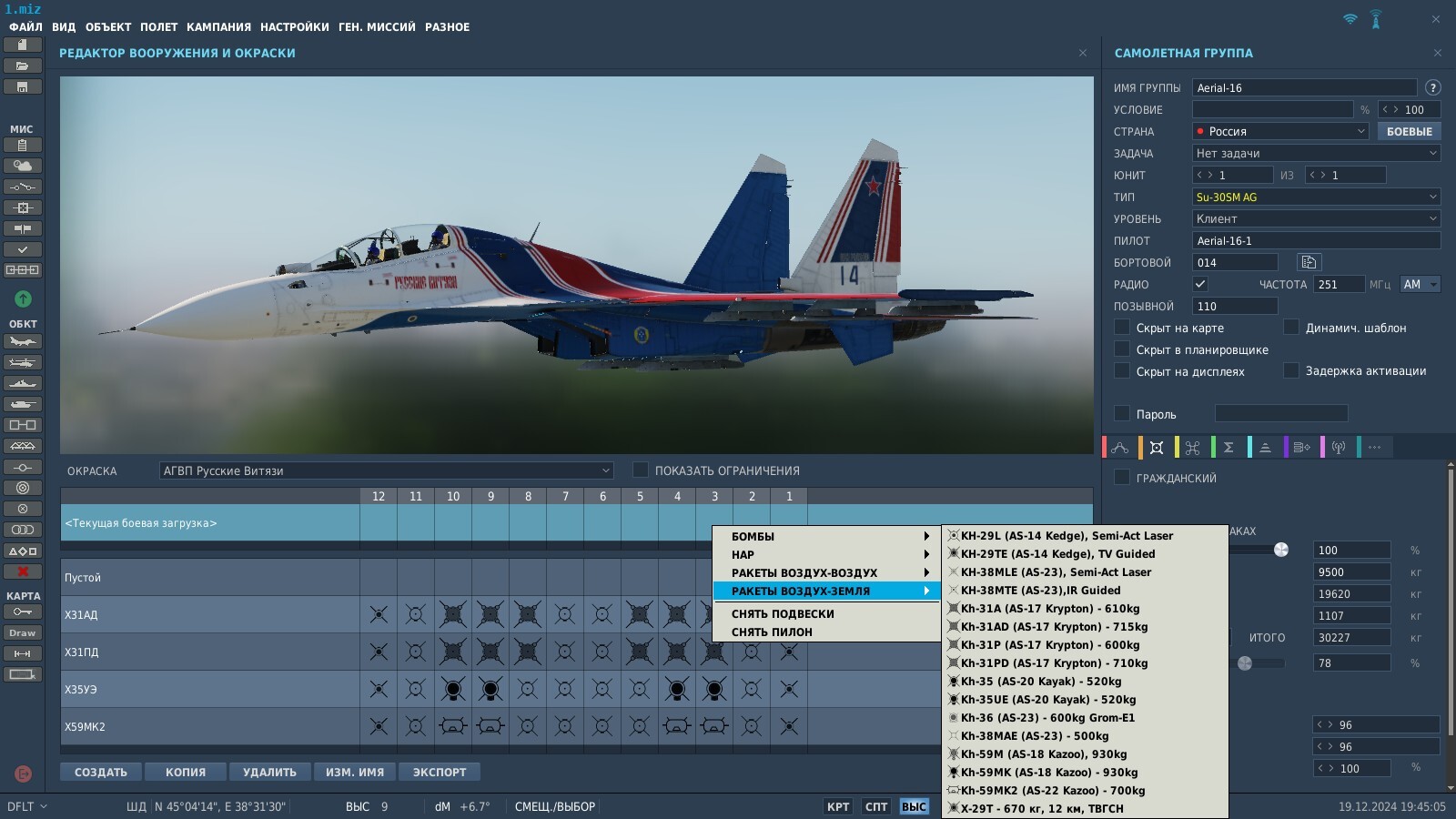This screenshot has height=819, width=1456.
Task: Click the weather cloud icon in left toolbar
Action: (x=23, y=166)
